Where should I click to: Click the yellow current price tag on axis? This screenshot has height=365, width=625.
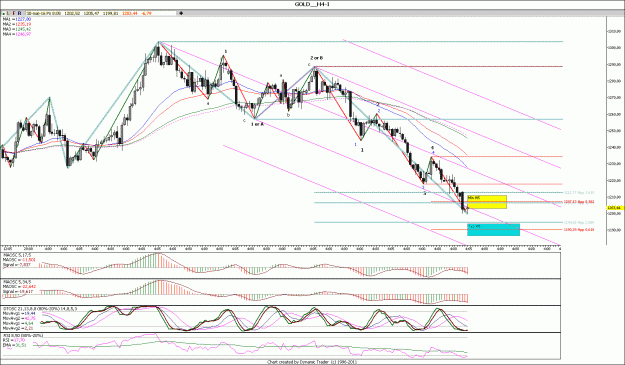click(x=615, y=208)
